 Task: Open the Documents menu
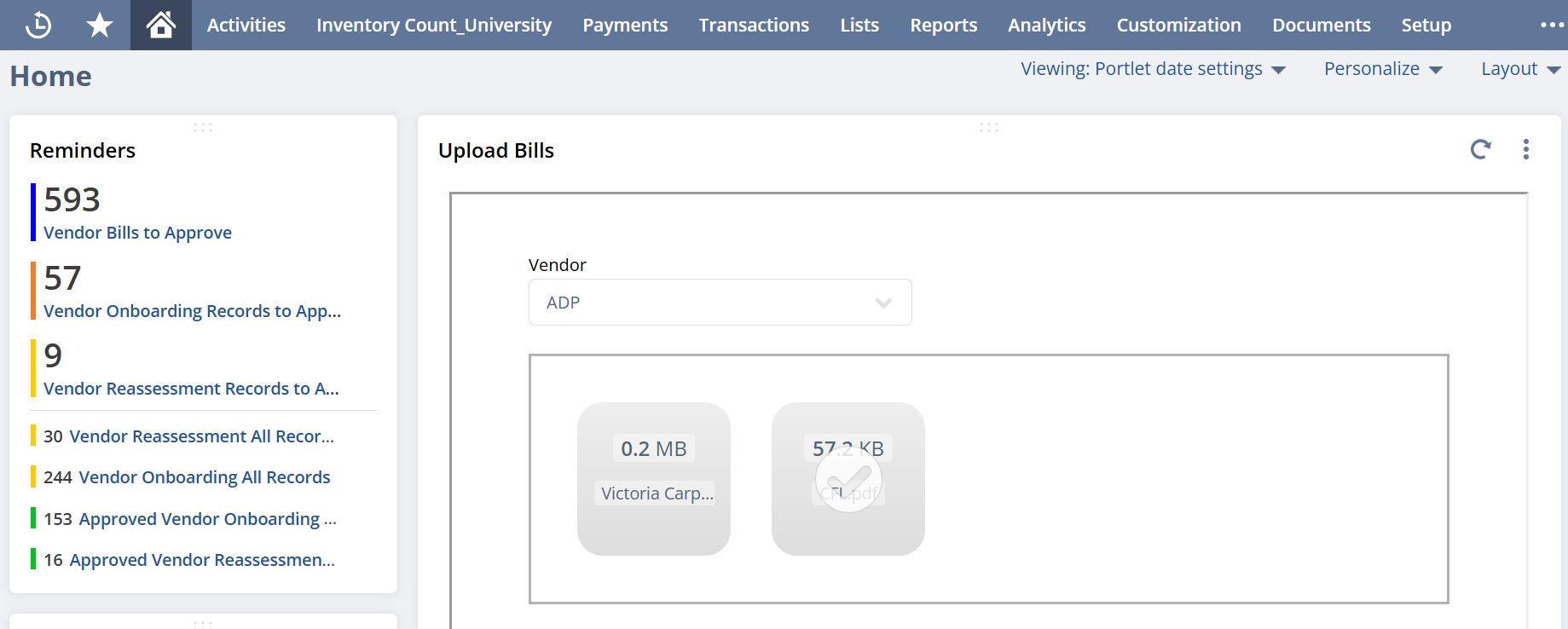1322,26
